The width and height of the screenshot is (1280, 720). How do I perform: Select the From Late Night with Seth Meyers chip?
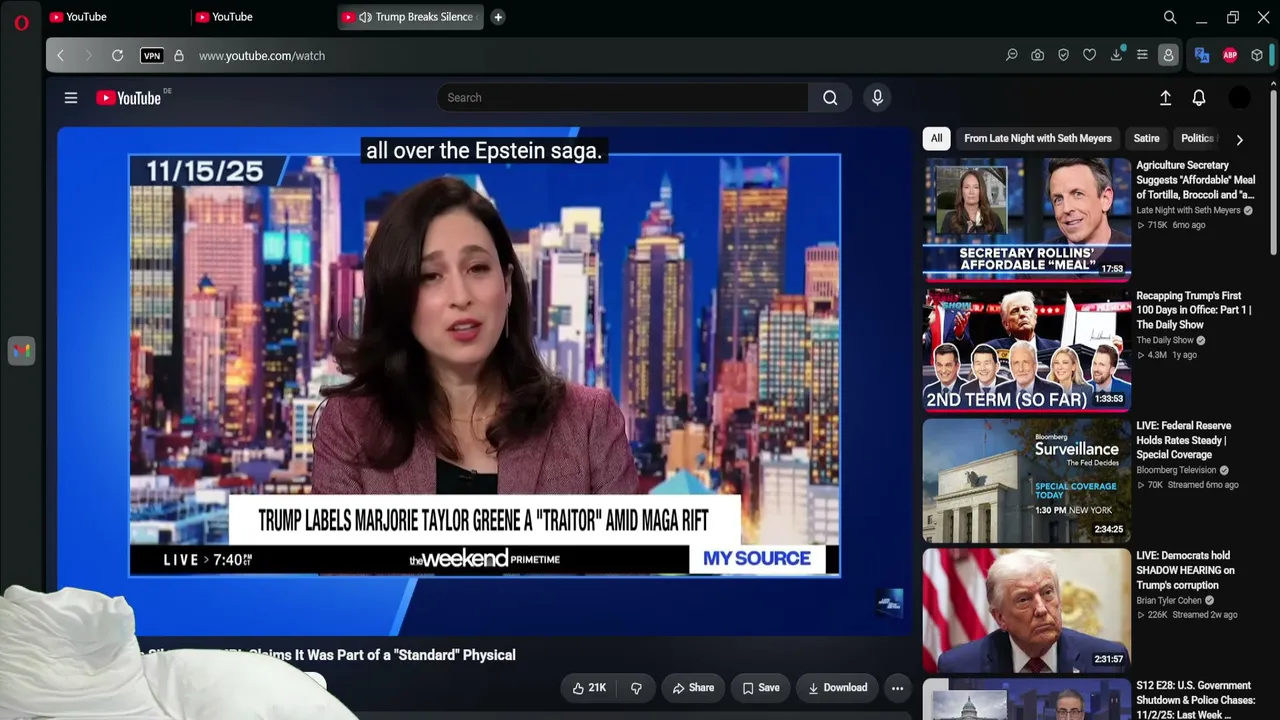pos(1038,139)
